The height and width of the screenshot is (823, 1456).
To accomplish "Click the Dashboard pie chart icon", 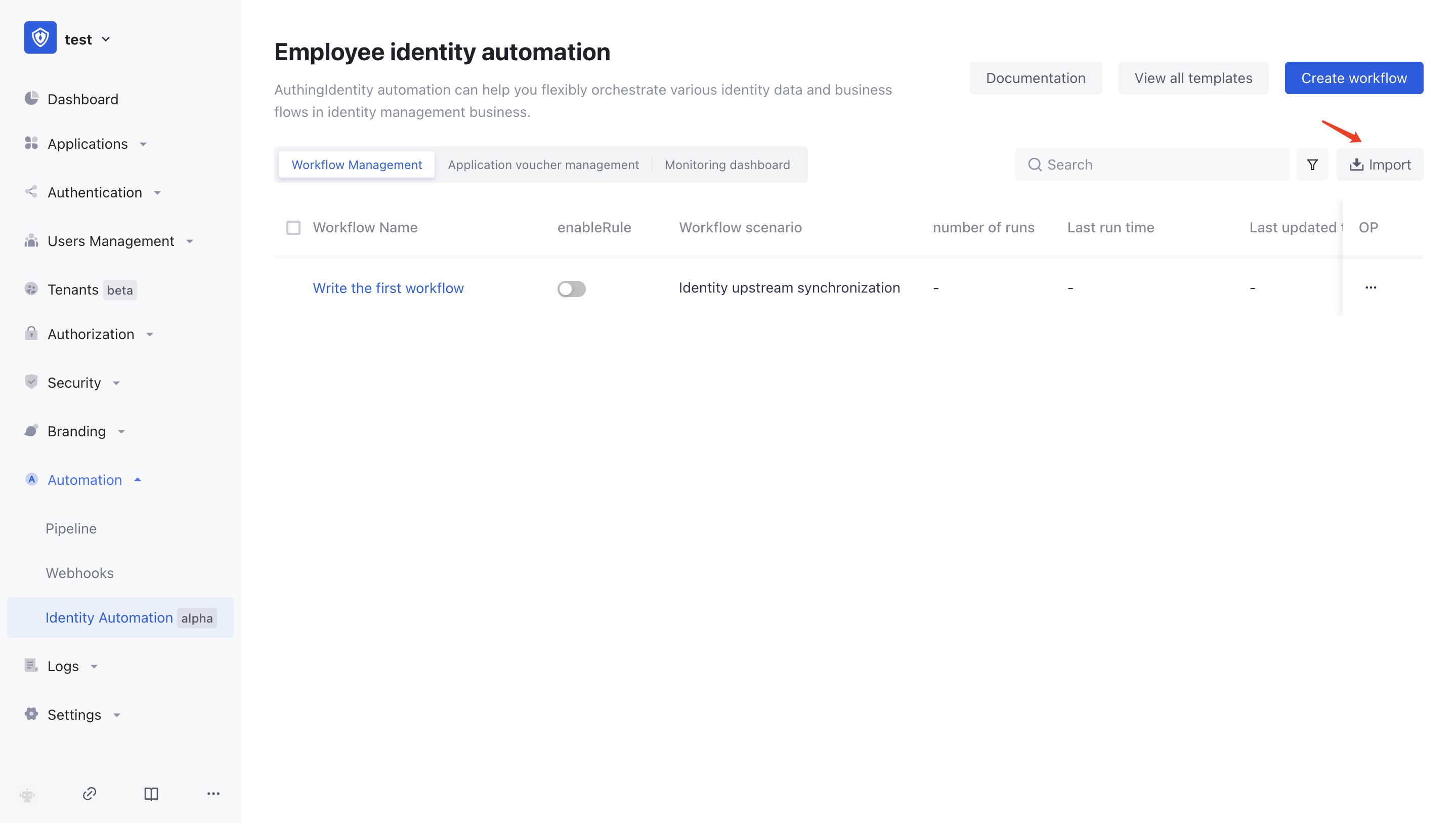I will click(32, 98).
